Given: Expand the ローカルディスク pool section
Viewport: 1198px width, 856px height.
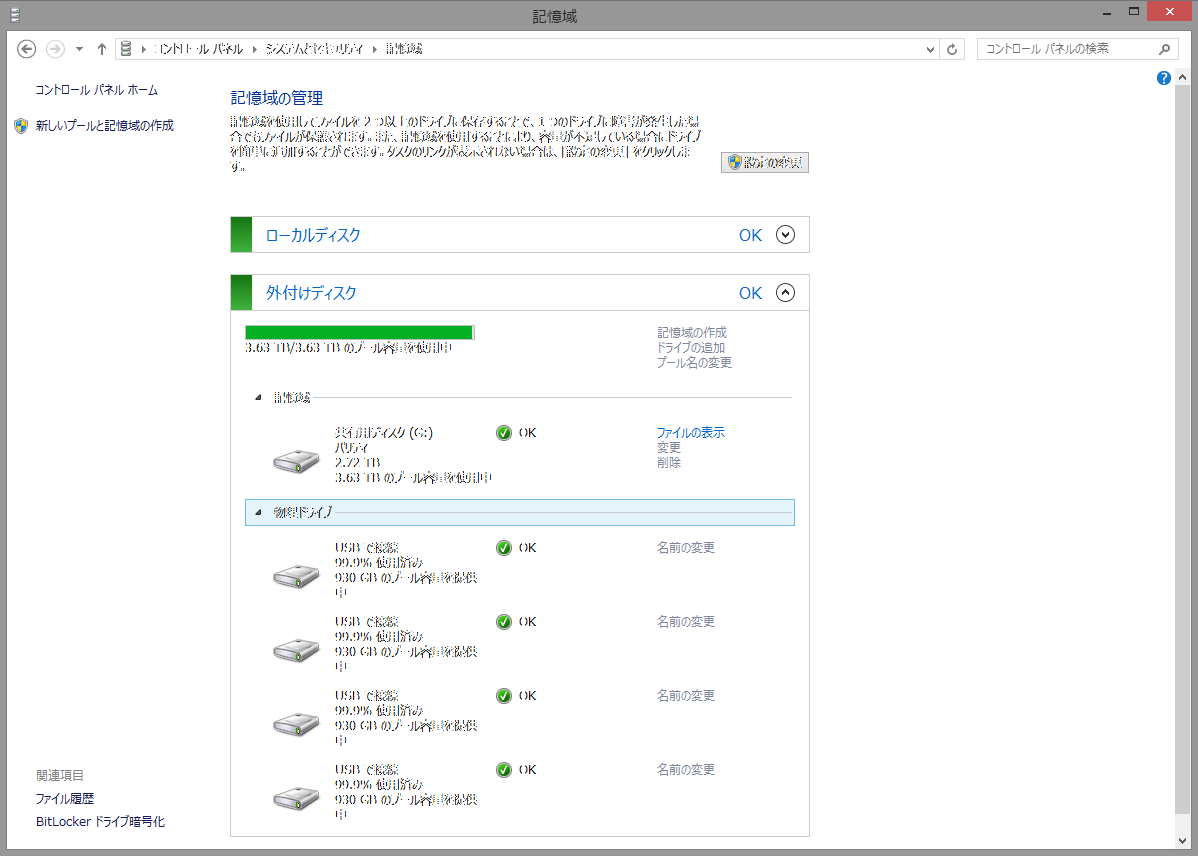Looking at the screenshot, I should (x=785, y=235).
